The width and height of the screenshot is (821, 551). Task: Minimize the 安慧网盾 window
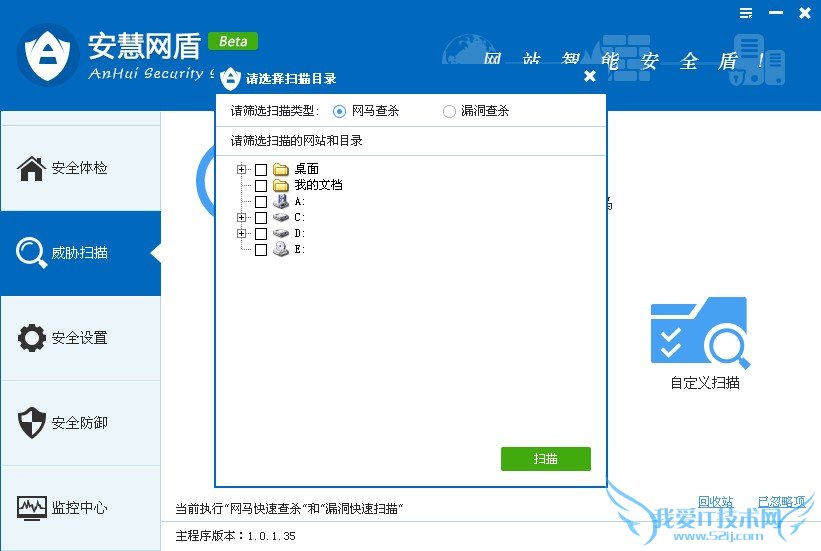pyautogui.click(x=776, y=13)
